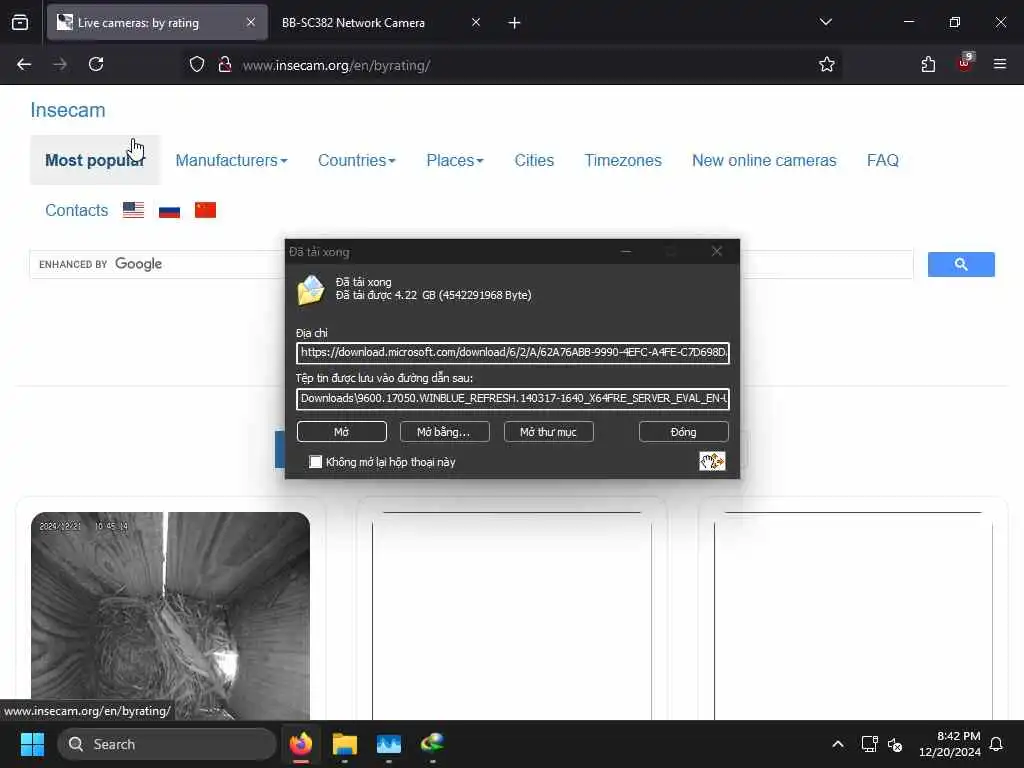Tick the Không mở lại hộp thoại này checkbox
The image size is (1024, 768).
coord(316,462)
